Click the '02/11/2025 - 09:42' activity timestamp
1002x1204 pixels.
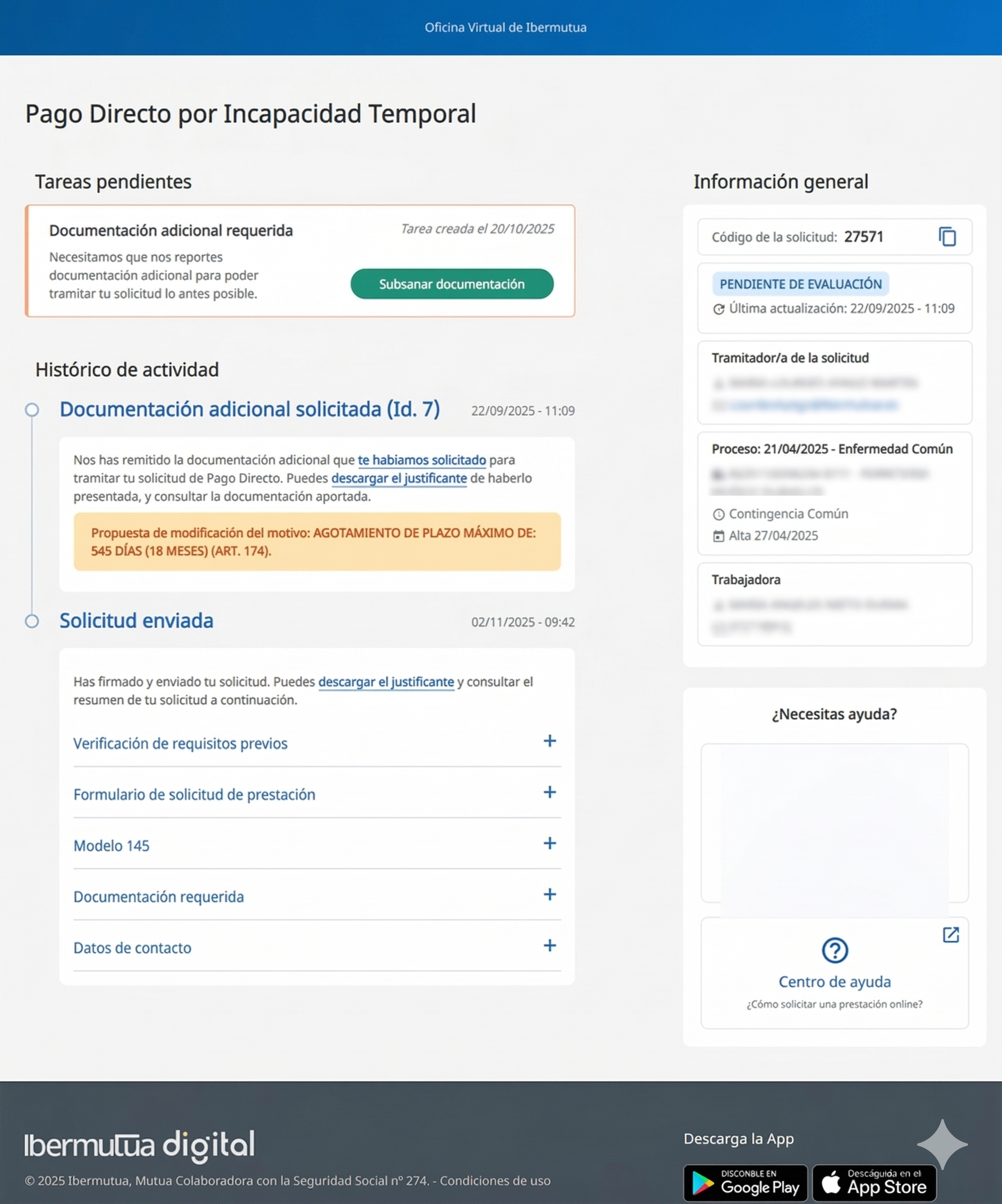pyautogui.click(x=523, y=622)
